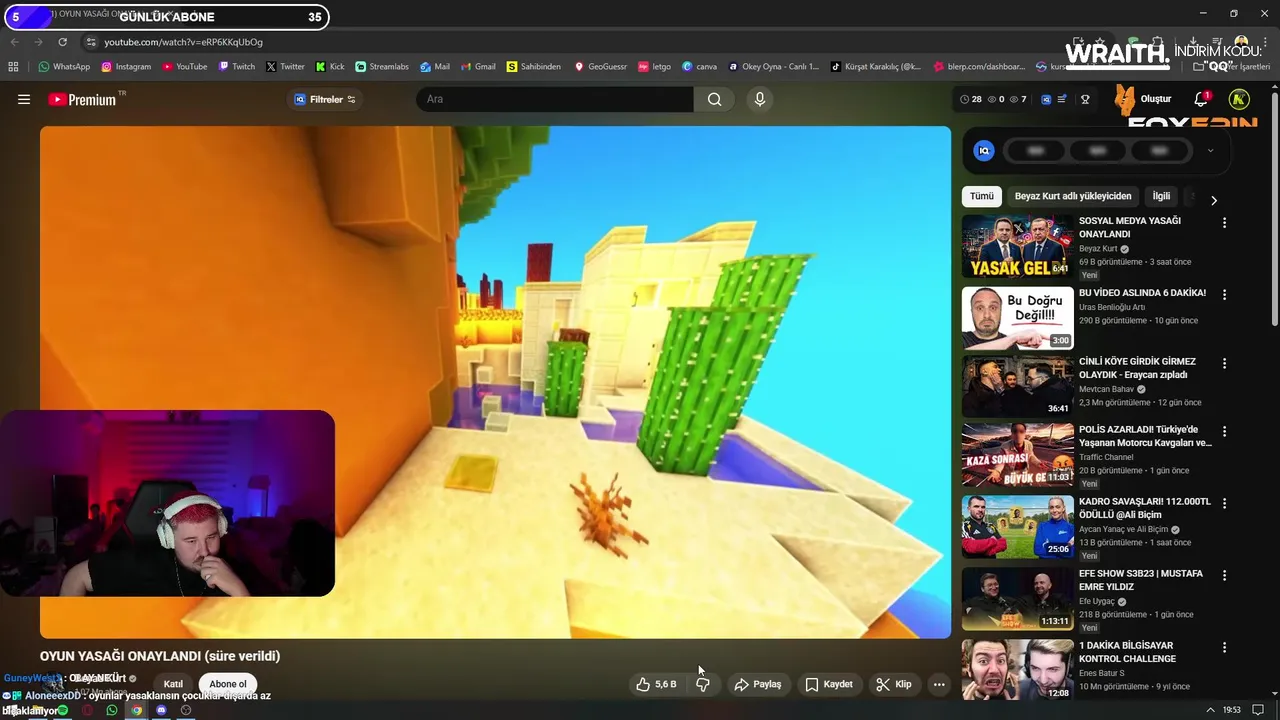Open Sahibinden bookmark
This screenshot has width=1280, height=720.
(x=533, y=67)
